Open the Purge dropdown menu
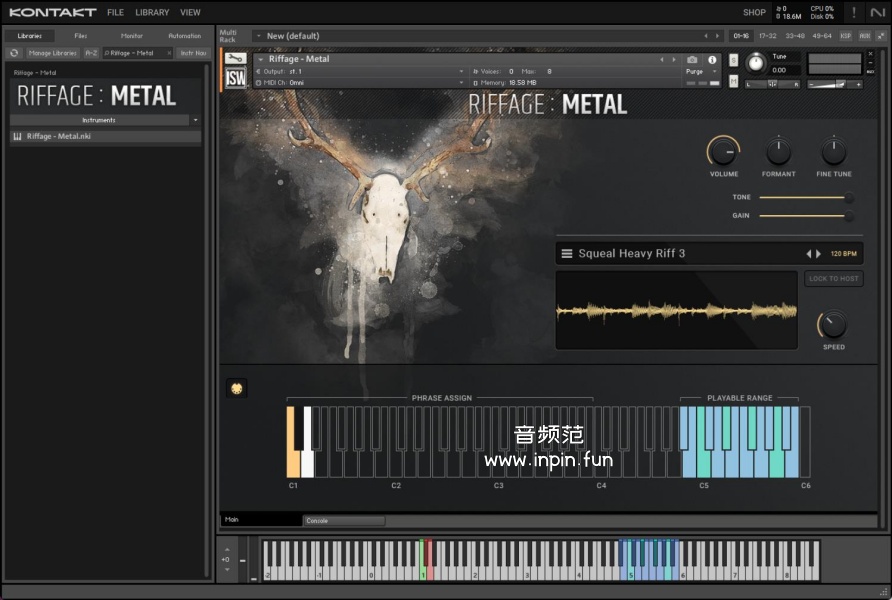 click(x=699, y=72)
